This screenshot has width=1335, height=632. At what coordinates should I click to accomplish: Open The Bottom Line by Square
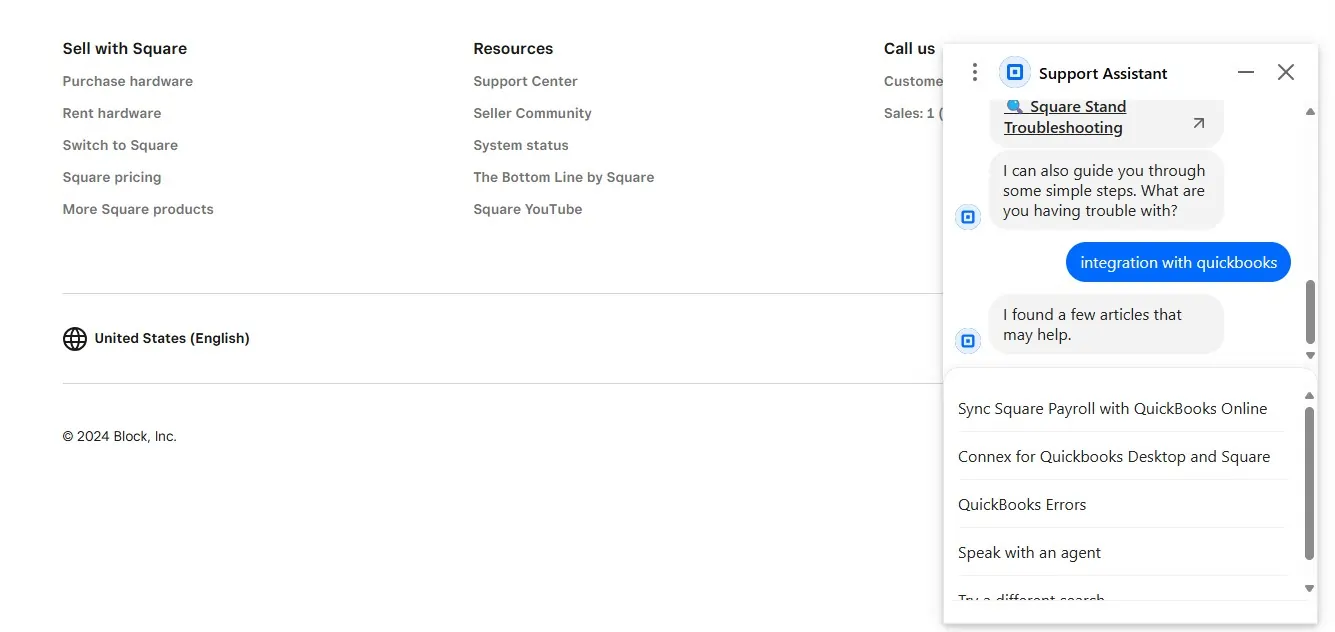click(563, 177)
